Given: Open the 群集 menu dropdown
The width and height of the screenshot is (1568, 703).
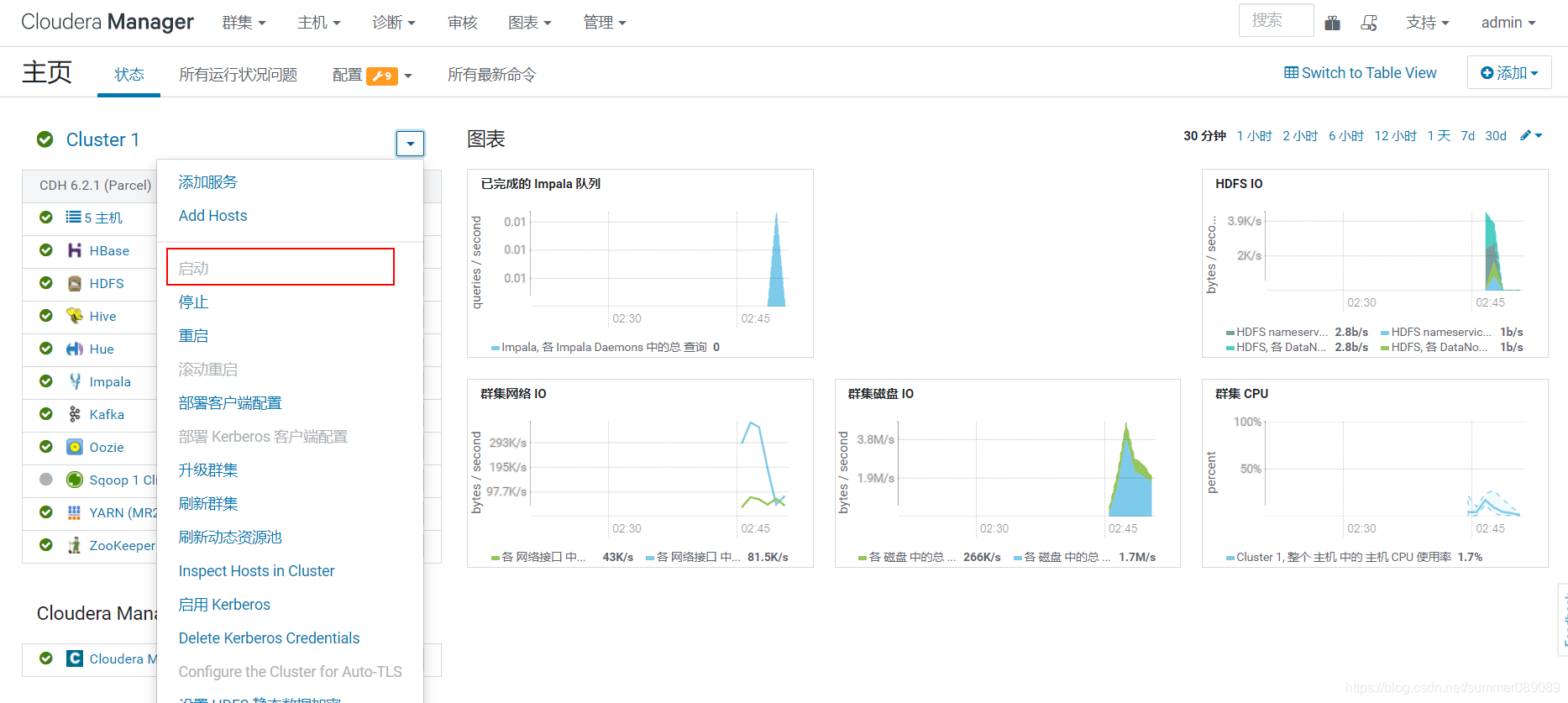Looking at the screenshot, I should [244, 23].
